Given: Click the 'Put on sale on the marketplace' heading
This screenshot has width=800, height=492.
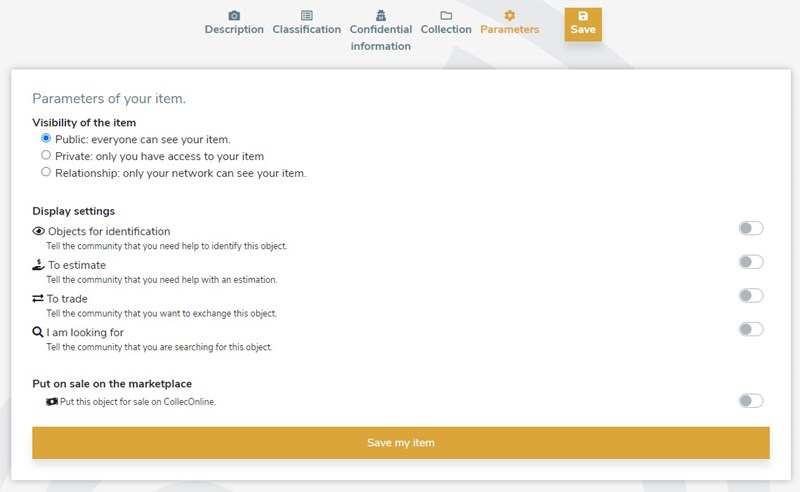Looking at the screenshot, I should (112, 384).
